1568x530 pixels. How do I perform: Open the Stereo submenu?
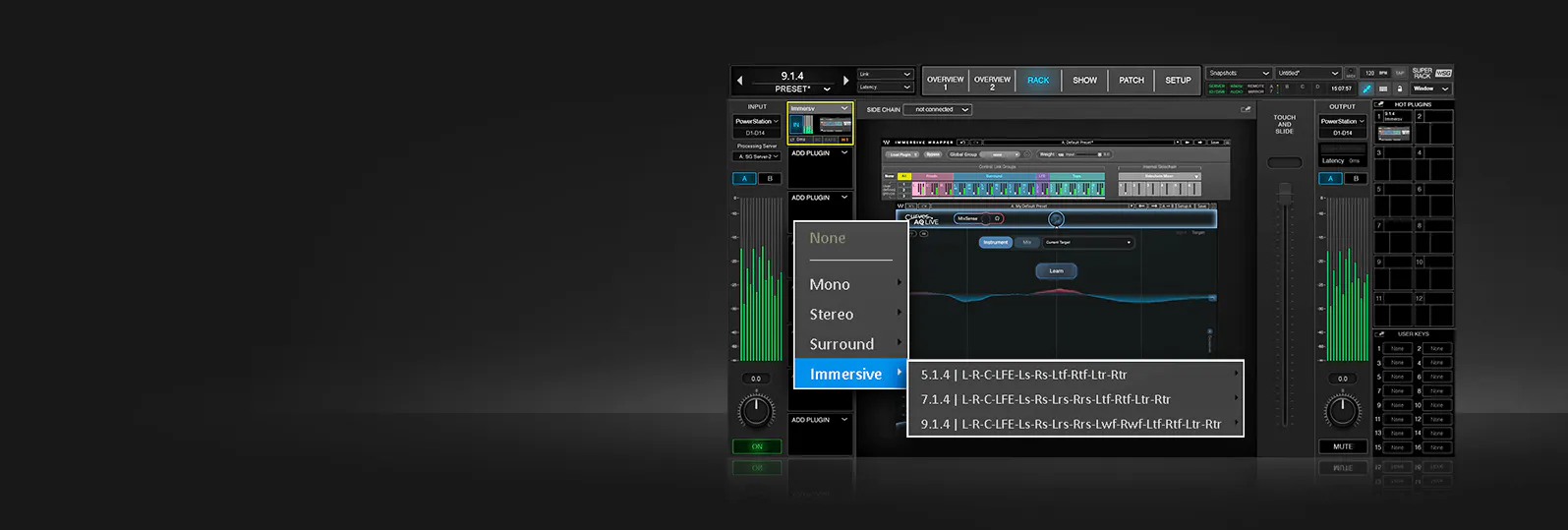pos(851,315)
